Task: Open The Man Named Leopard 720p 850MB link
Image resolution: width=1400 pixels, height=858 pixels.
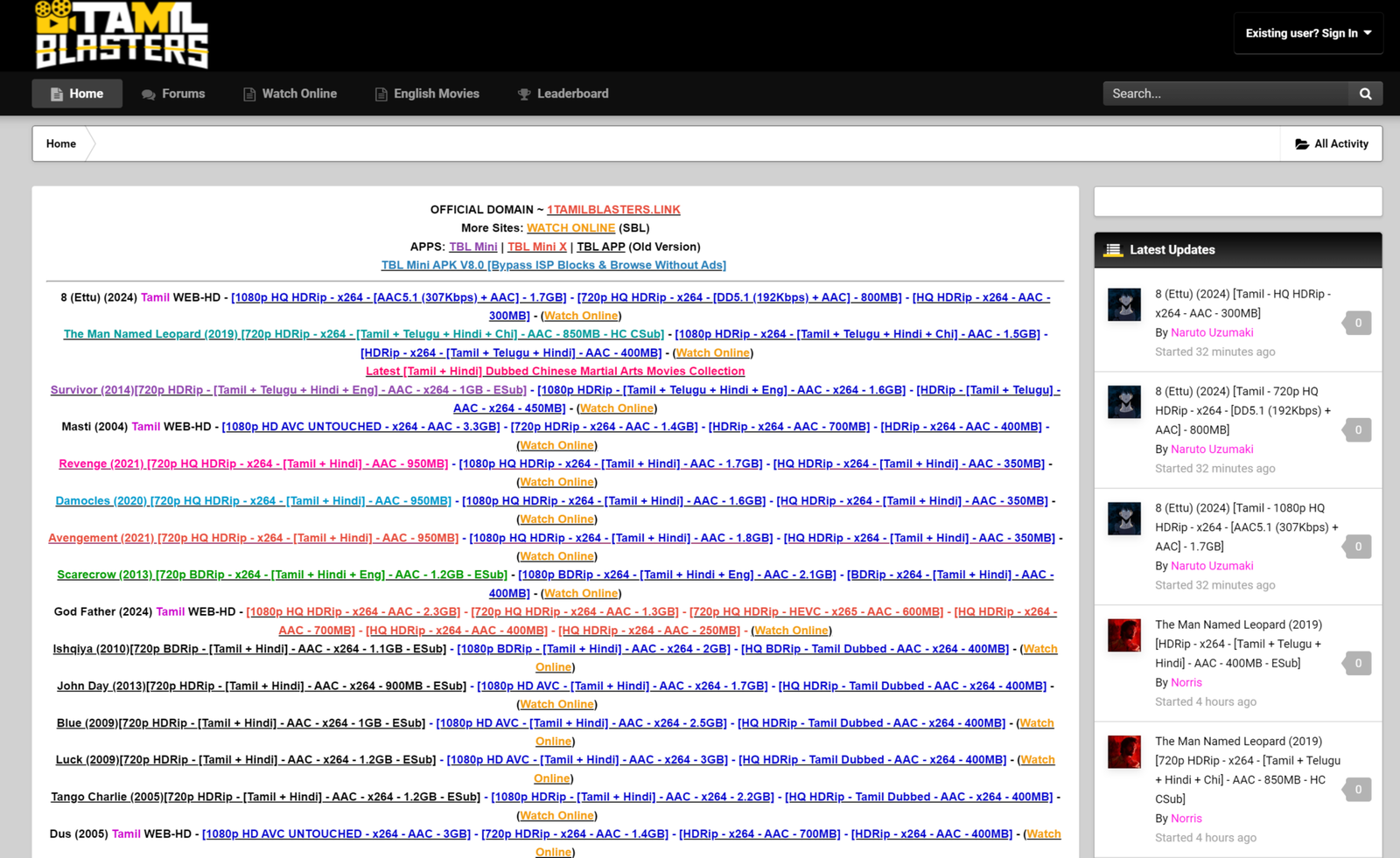Action: 364,334
